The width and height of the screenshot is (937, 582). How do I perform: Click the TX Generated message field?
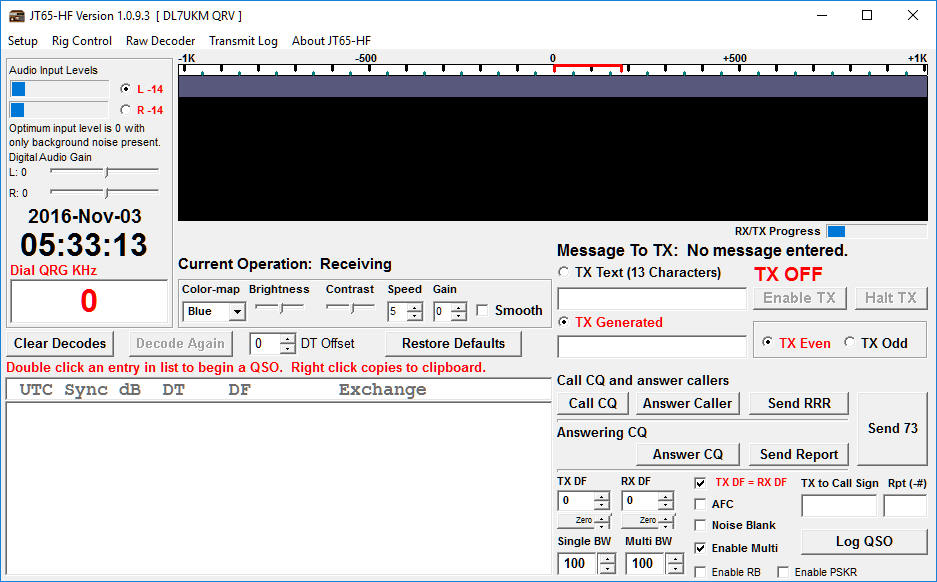(x=652, y=347)
